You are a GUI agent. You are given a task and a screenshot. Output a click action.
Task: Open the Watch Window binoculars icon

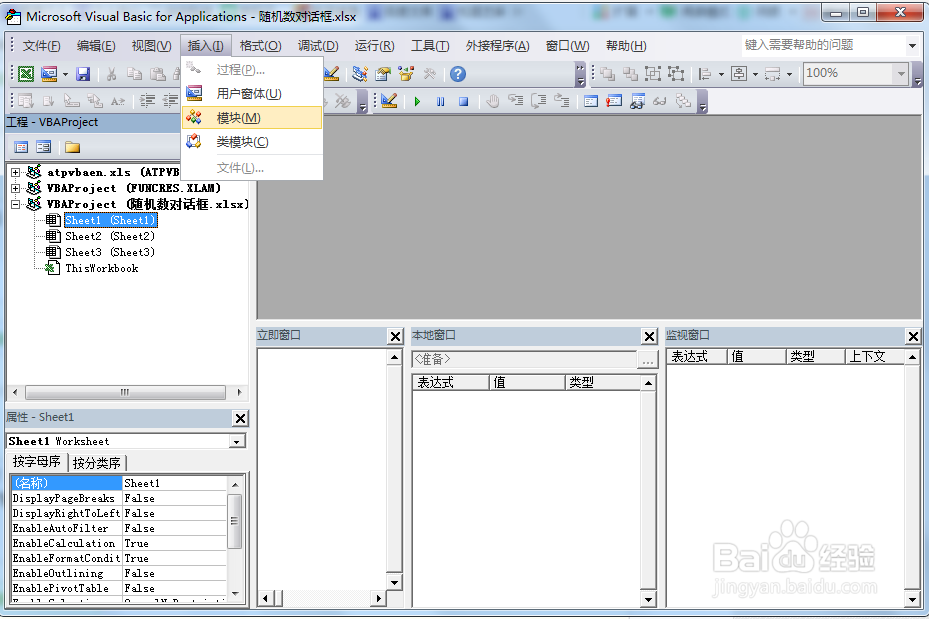pyautogui.click(x=638, y=101)
